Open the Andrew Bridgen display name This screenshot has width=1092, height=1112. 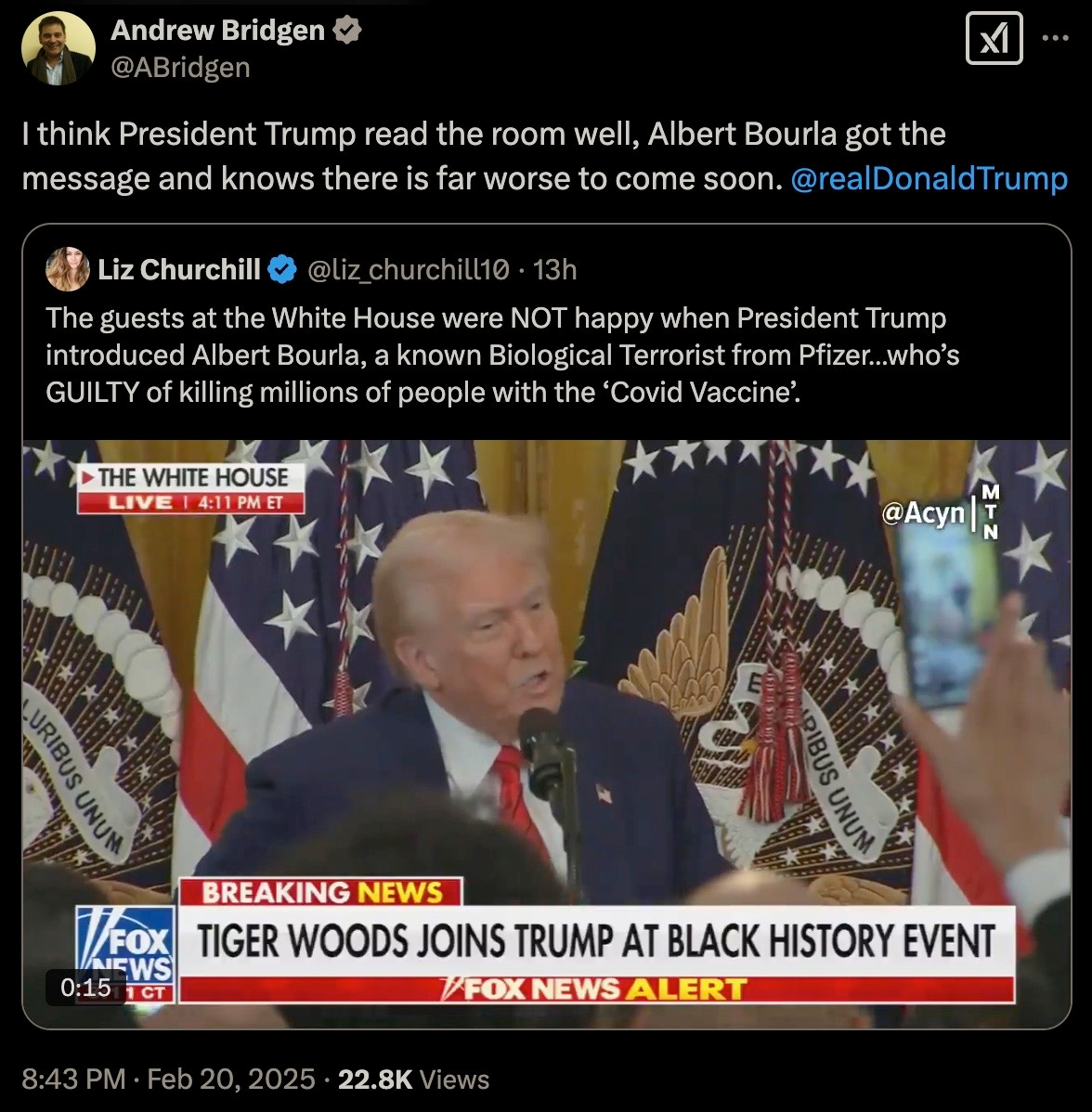[x=218, y=31]
